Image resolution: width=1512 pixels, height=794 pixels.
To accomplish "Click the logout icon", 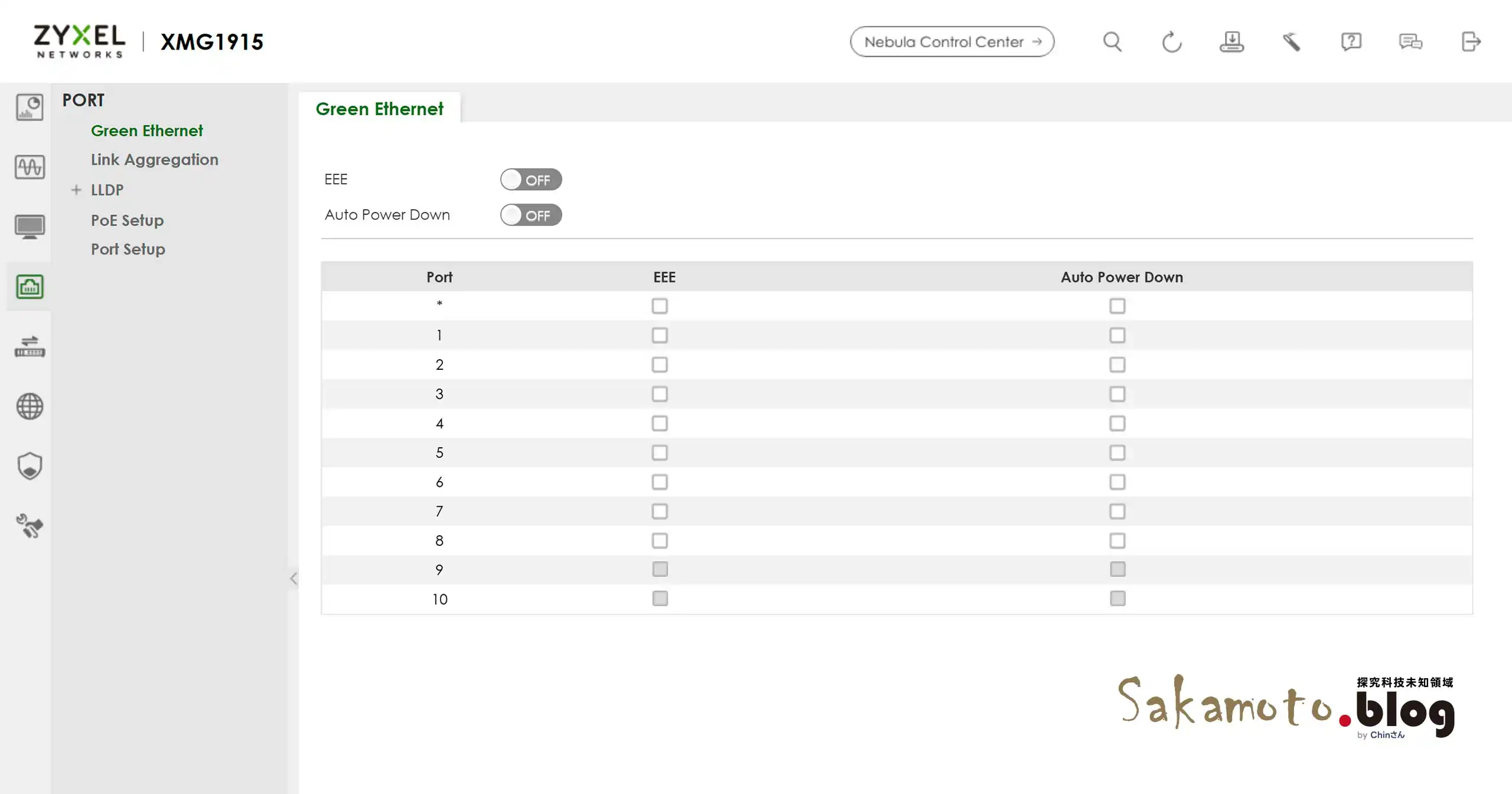I will tap(1471, 42).
